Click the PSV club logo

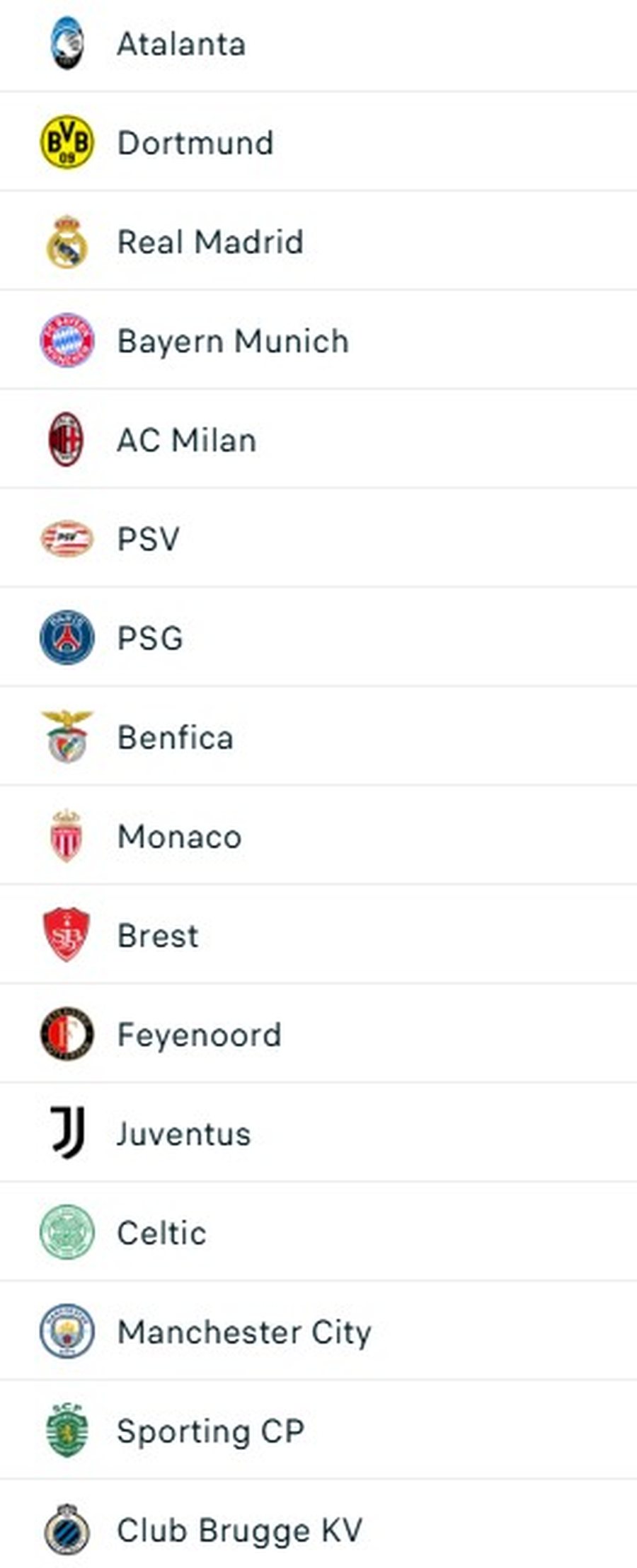point(67,539)
